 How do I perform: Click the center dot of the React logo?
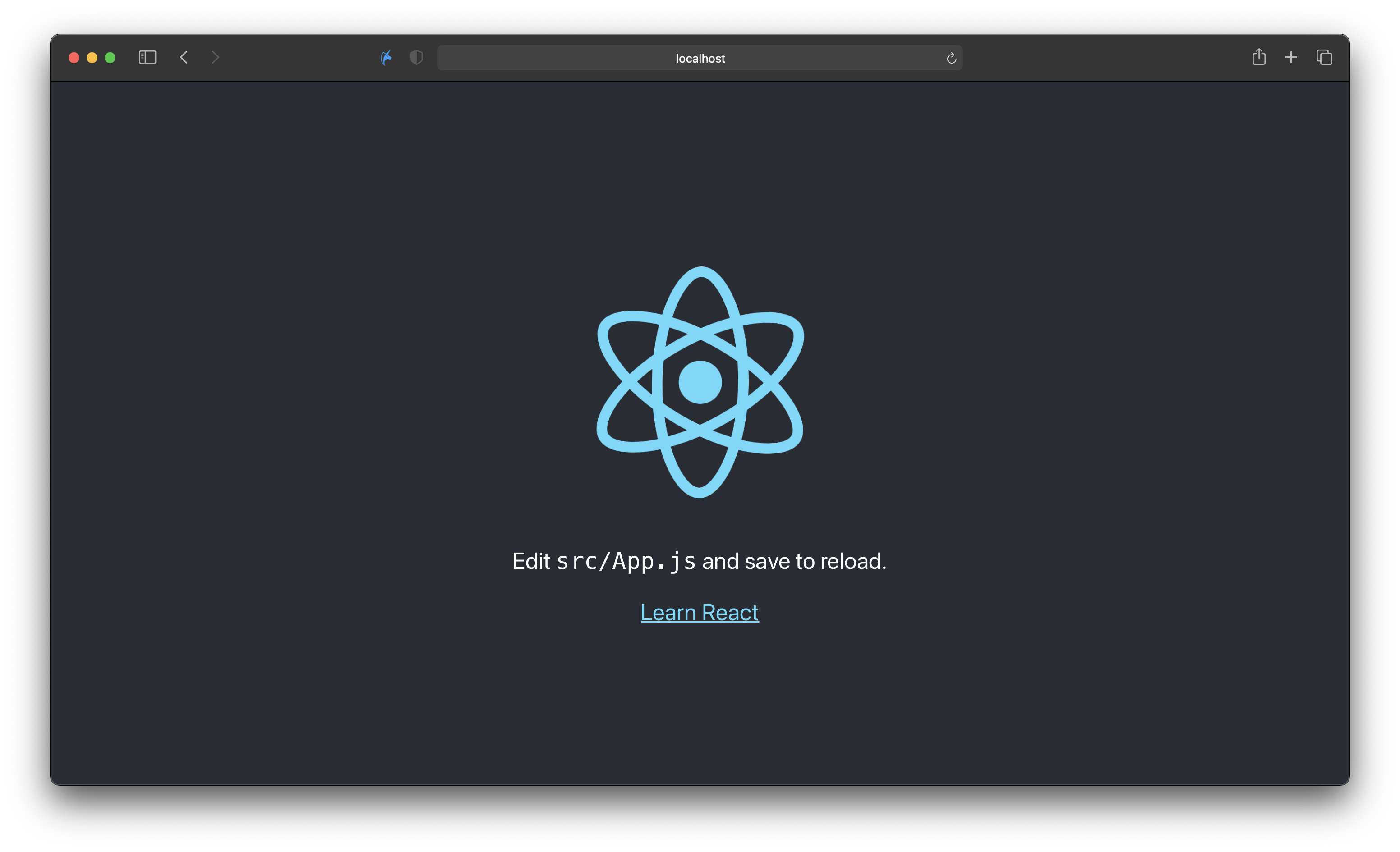click(700, 382)
